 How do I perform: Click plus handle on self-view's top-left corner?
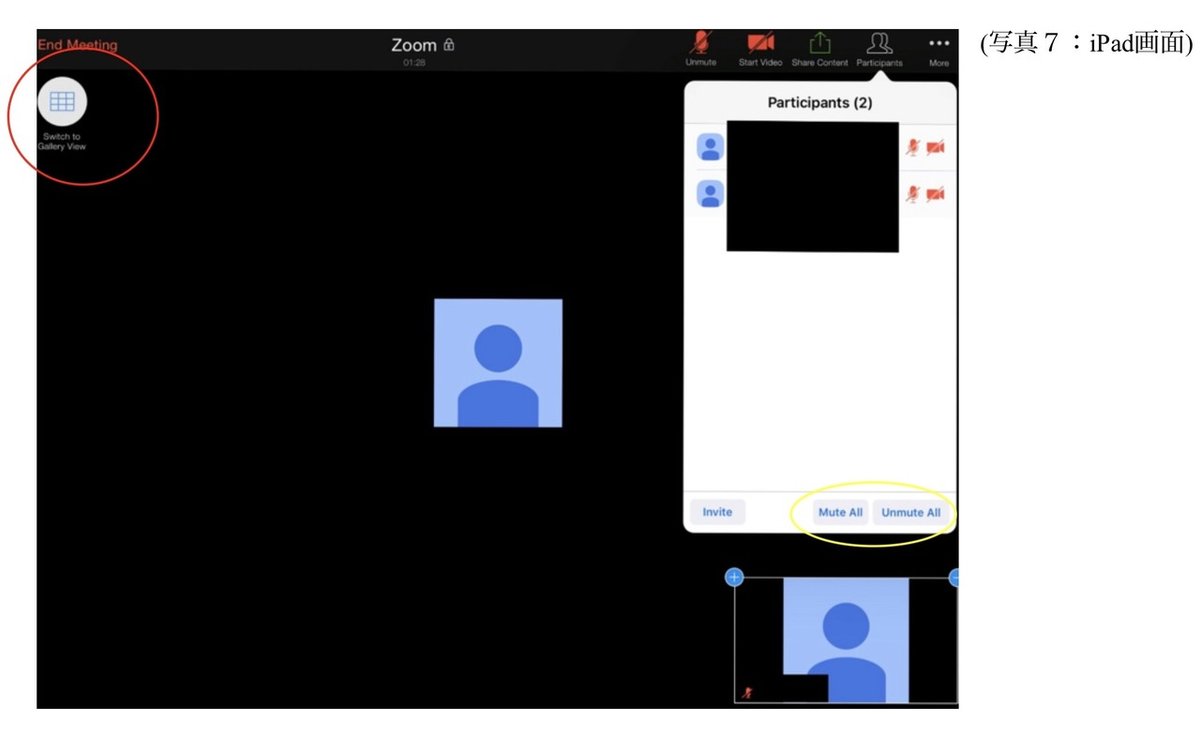(734, 577)
